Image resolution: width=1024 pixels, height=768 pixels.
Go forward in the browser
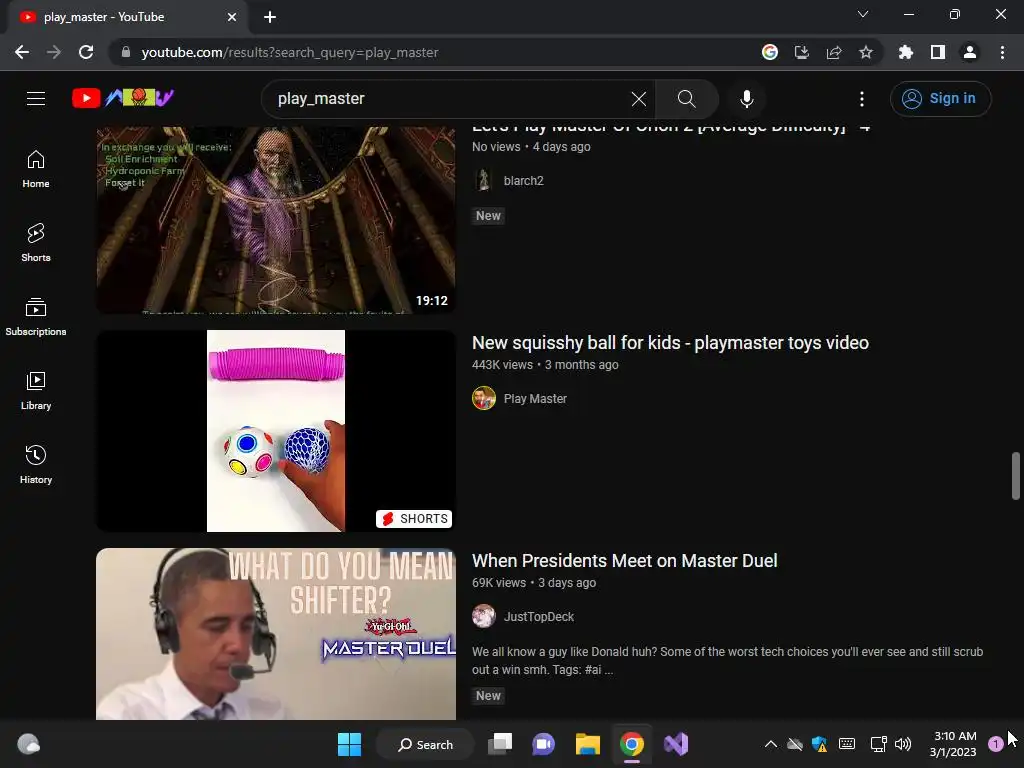pos(54,52)
